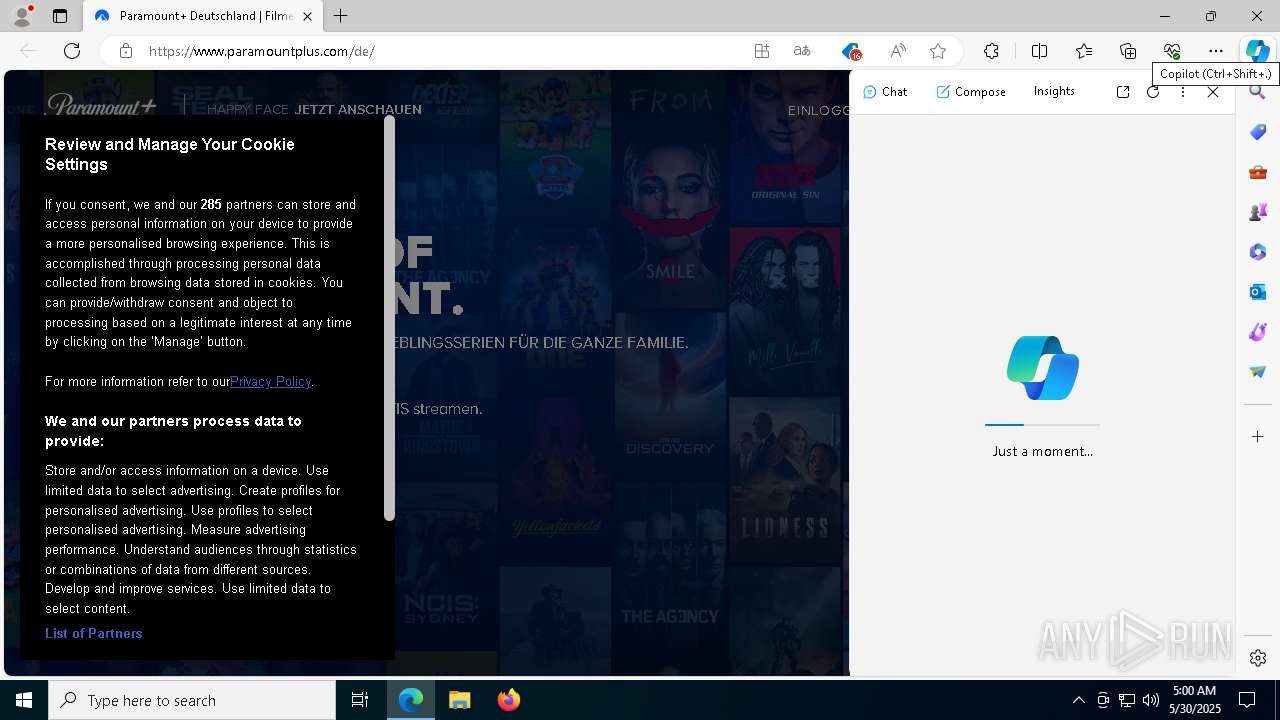1280x720 pixels.
Task: Click the taskbar search box
Action: (x=192, y=700)
